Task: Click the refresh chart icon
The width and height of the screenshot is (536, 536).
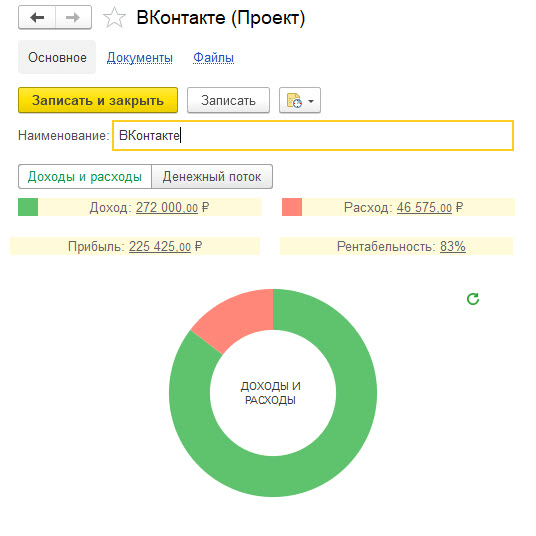Action: point(473,299)
